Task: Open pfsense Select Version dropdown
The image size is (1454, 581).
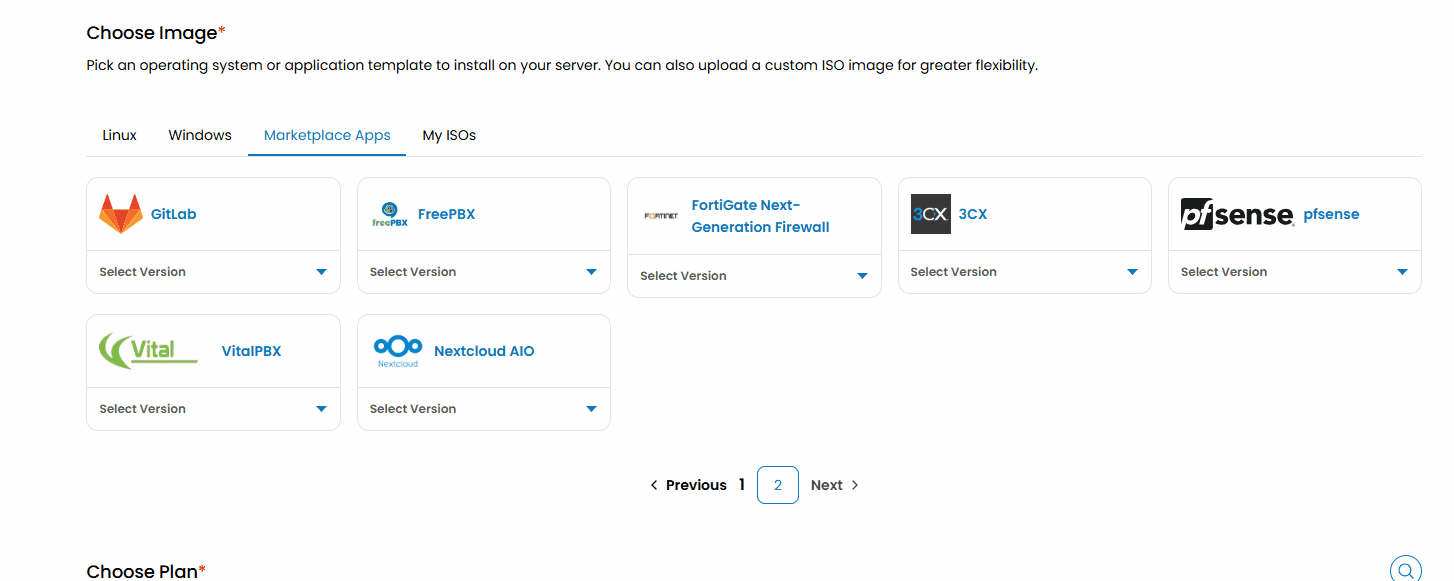Action: (x=1294, y=272)
